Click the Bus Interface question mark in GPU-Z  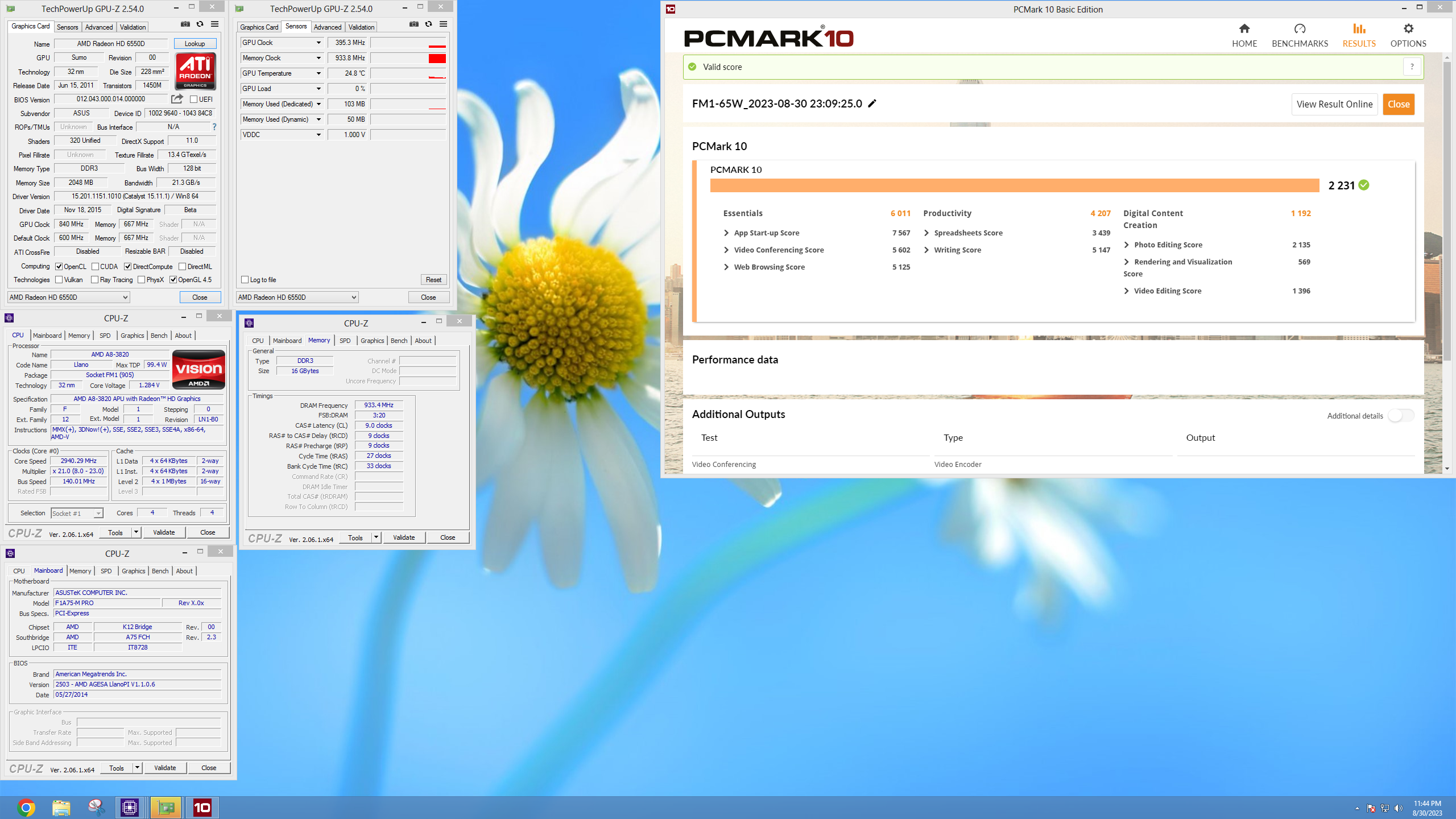[214, 127]
